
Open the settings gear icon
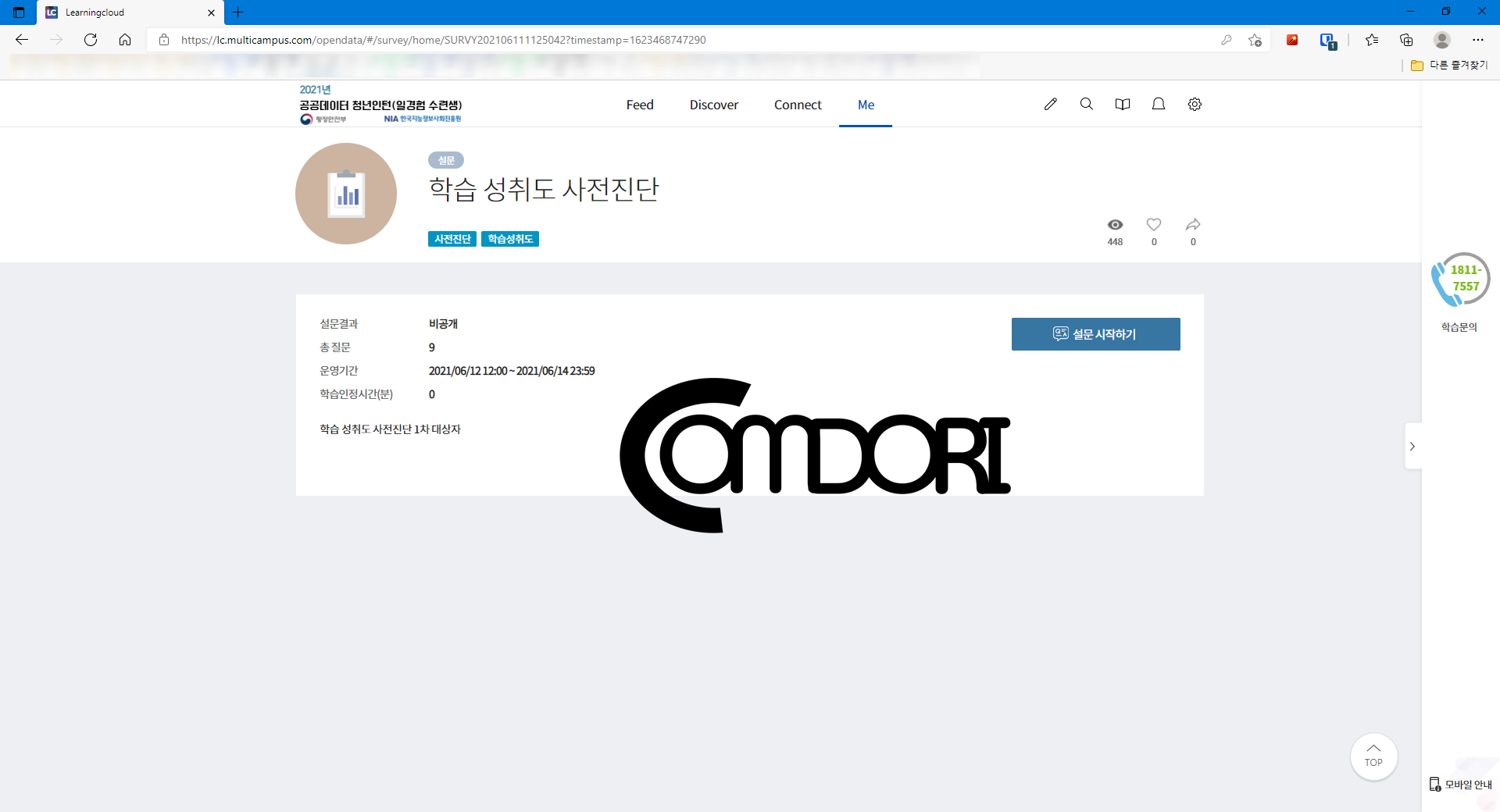[1195, 104]
